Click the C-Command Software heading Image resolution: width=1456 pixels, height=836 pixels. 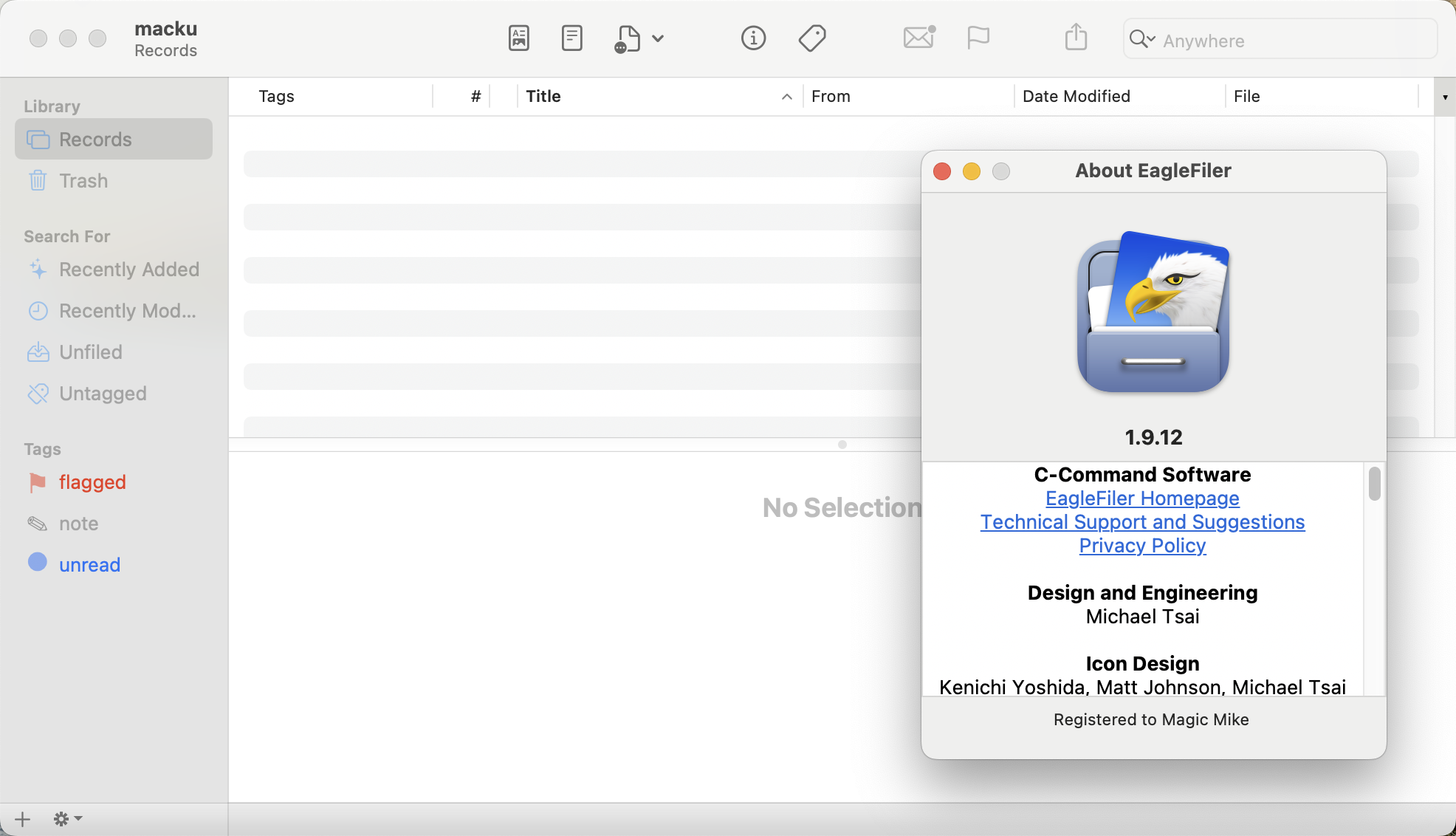(1142, 474)
